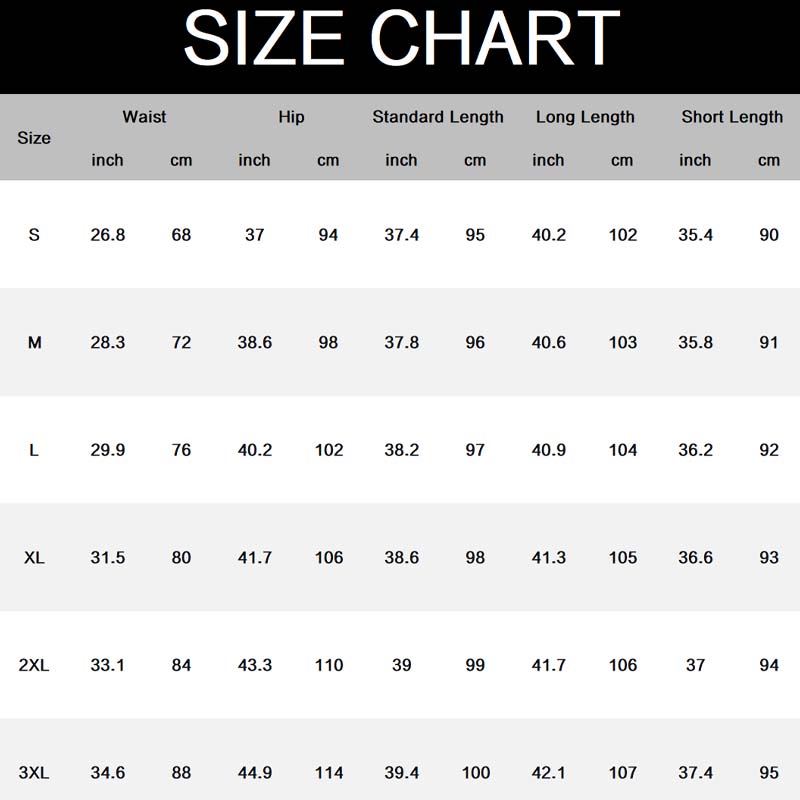Select short length cm value 90 for S
This screenshot has height=800, width=800.
[769, 235]
